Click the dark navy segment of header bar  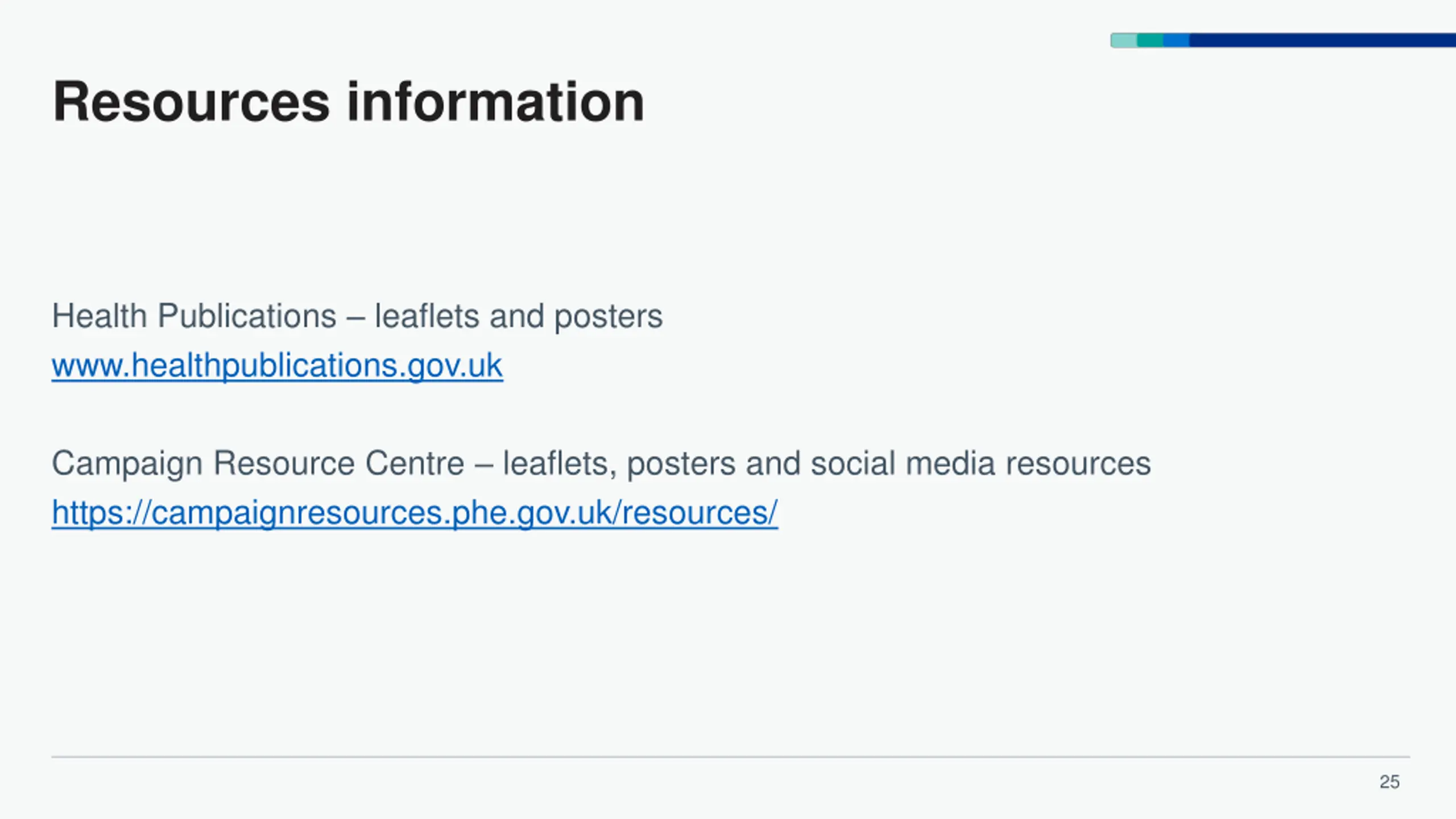pyautogui.click(x=1319, y=40)
